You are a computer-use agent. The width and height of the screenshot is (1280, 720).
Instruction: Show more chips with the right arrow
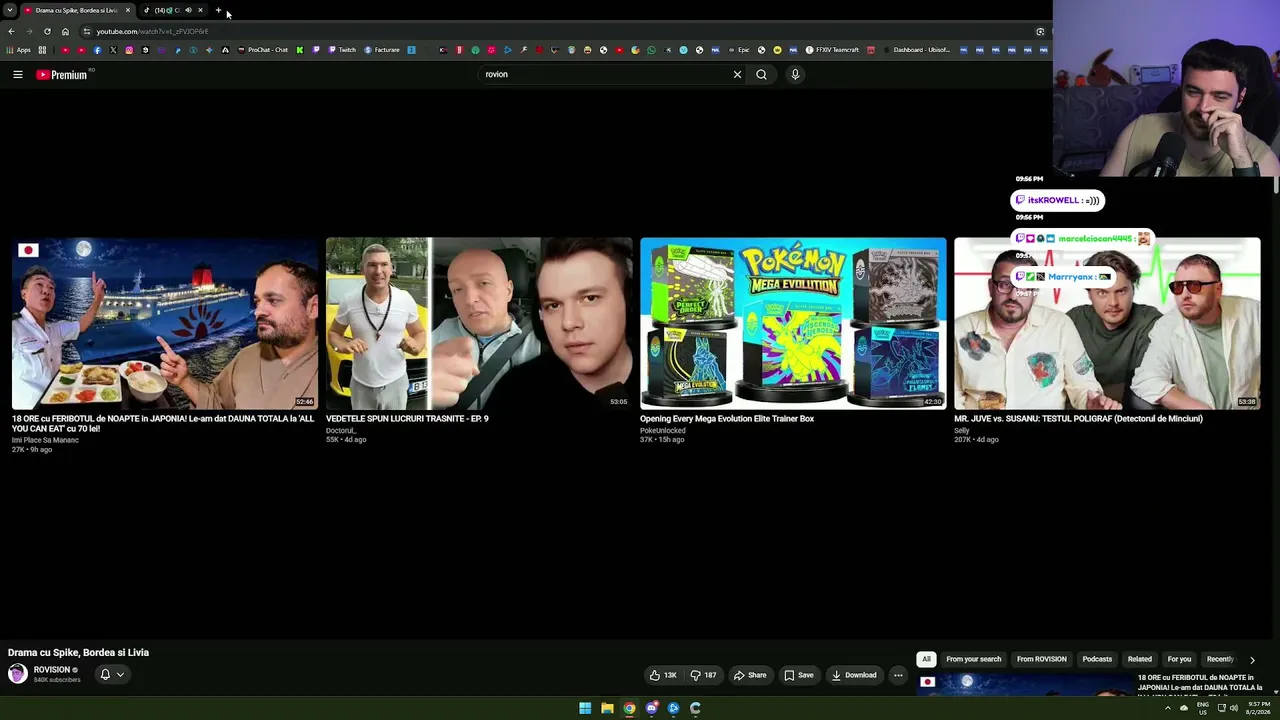coord(1252,660)
